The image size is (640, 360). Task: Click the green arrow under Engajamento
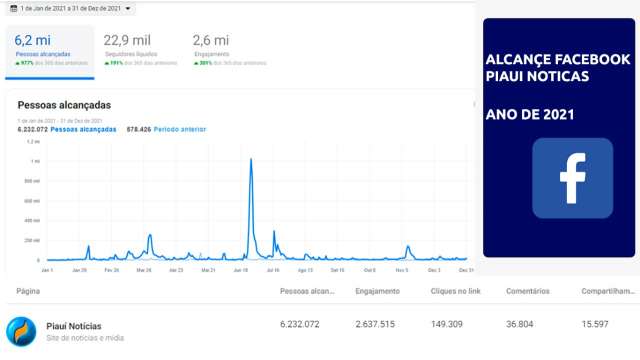pos(196,63)
